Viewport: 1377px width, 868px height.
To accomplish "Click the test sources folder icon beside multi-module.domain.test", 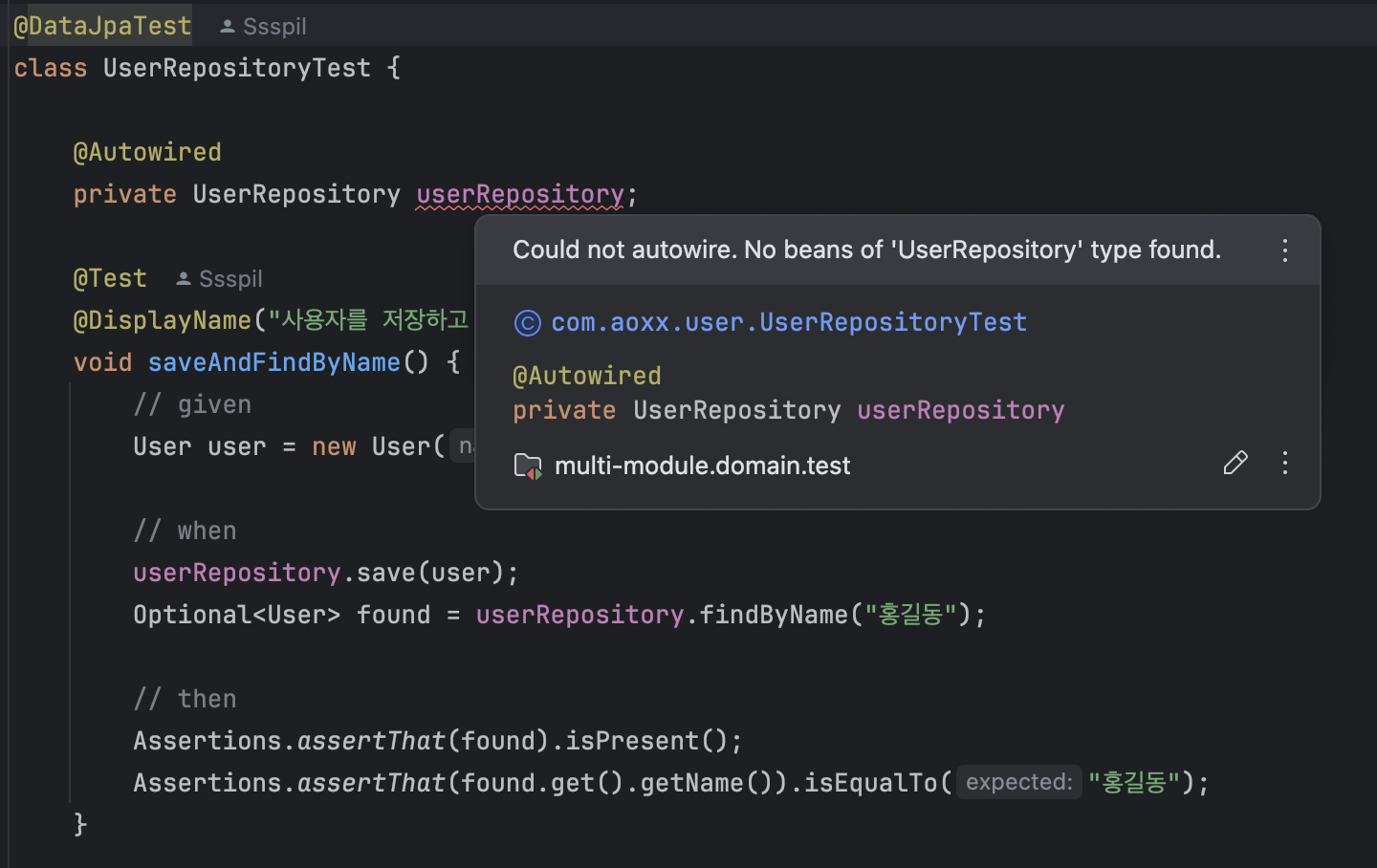I will click(x=528, y=466).
